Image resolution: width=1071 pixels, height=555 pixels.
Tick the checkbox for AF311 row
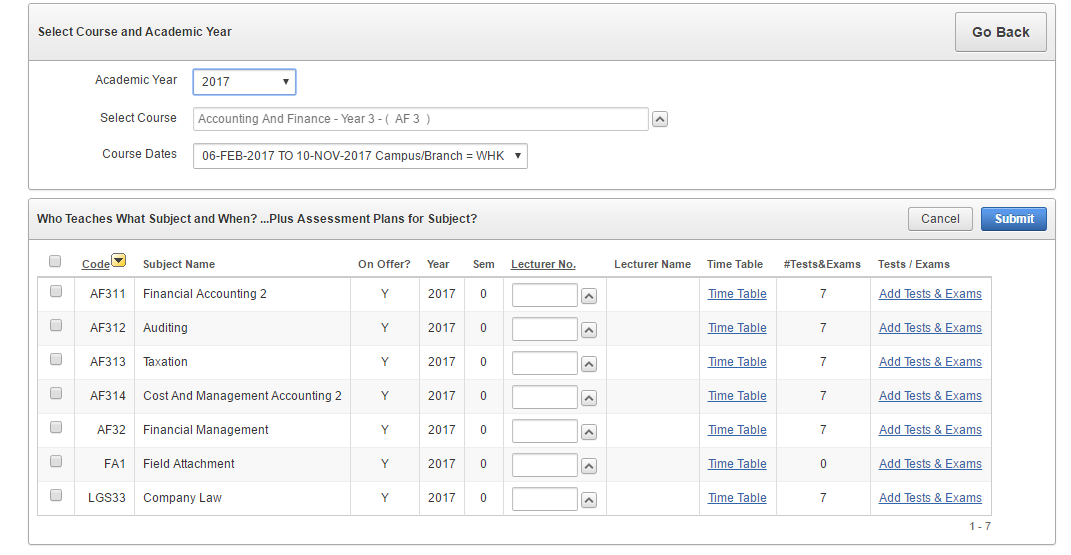(x=56, y=291)
